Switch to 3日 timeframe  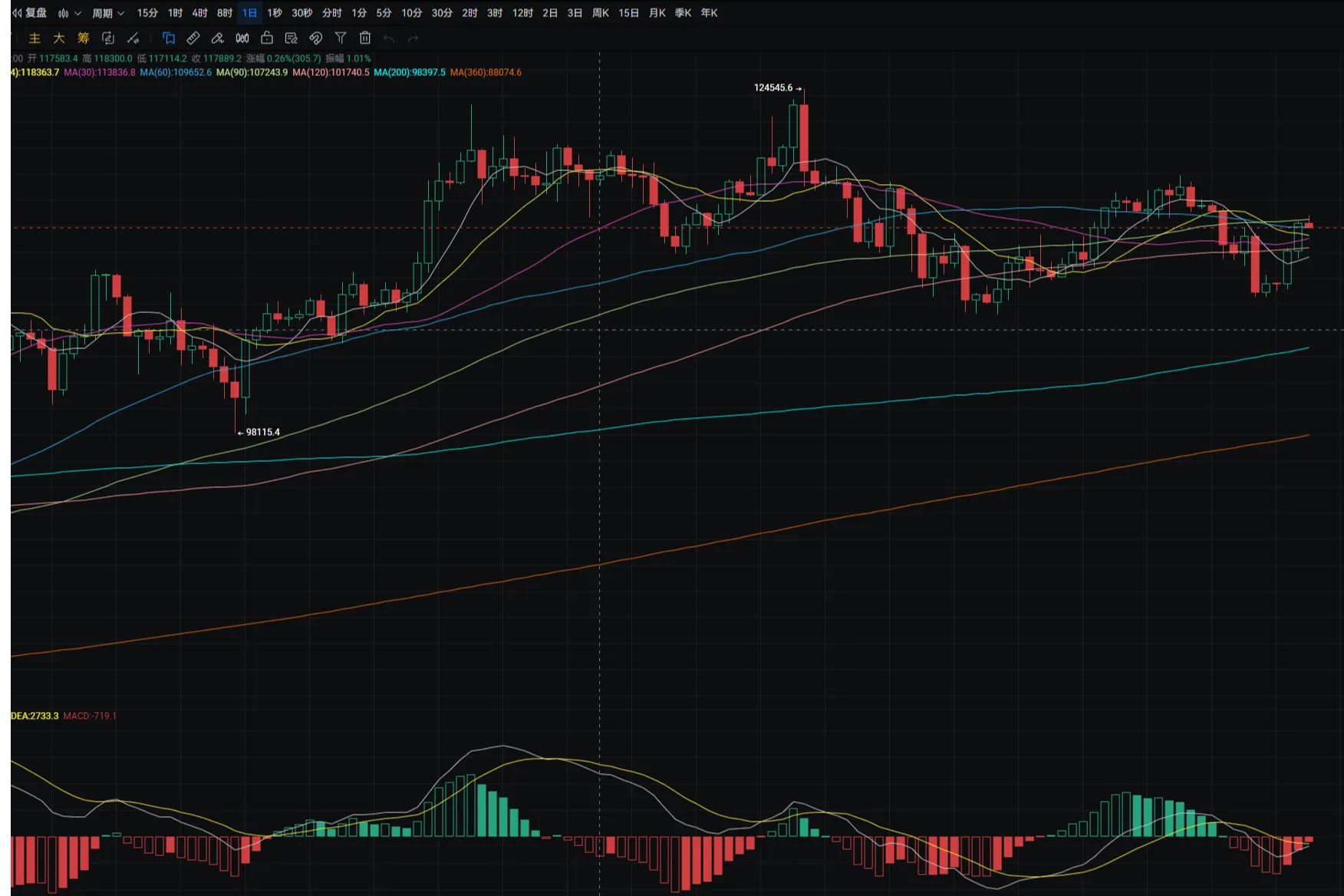tap(575, 13)
